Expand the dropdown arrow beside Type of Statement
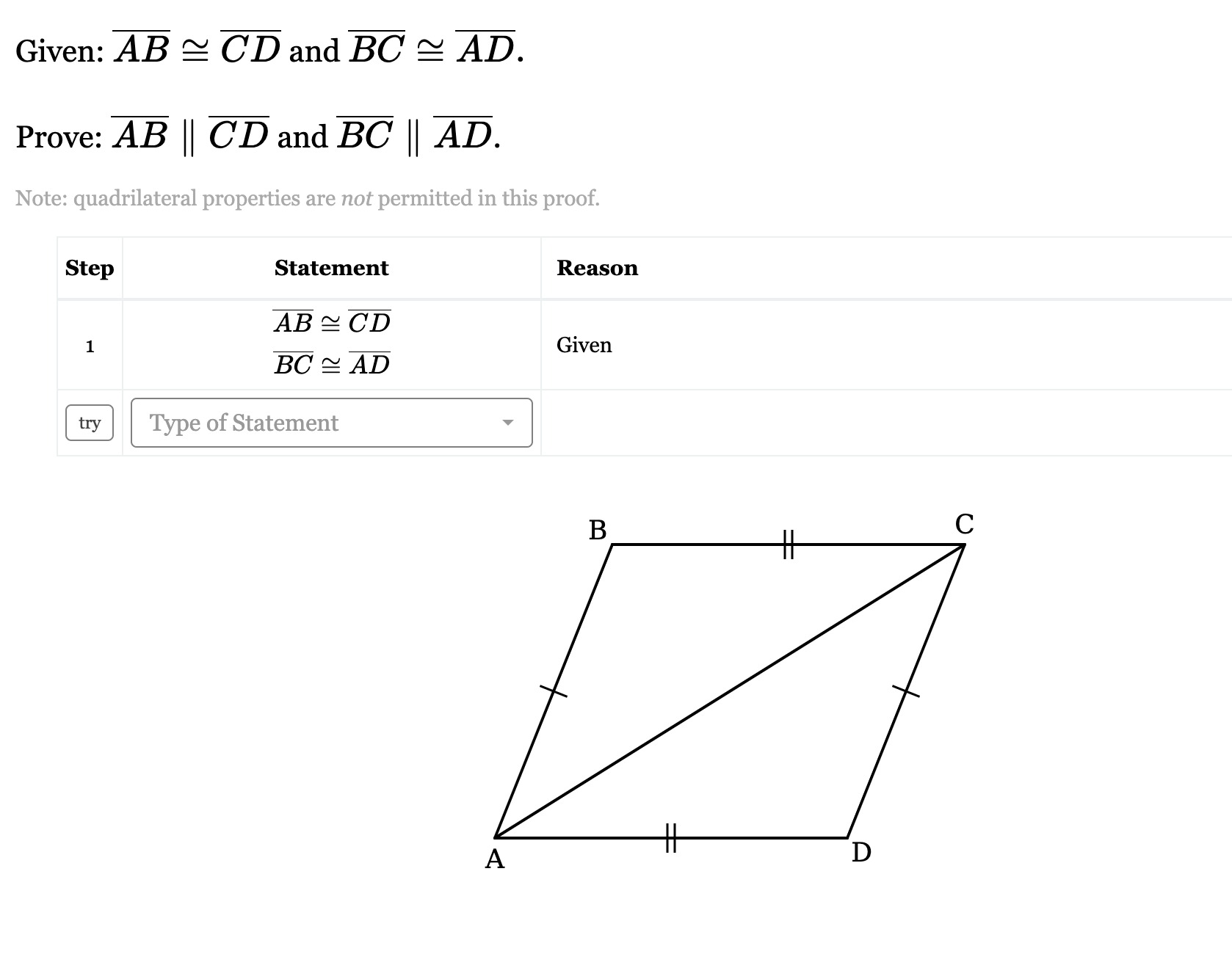1232x954 pixels. (507, 423)
